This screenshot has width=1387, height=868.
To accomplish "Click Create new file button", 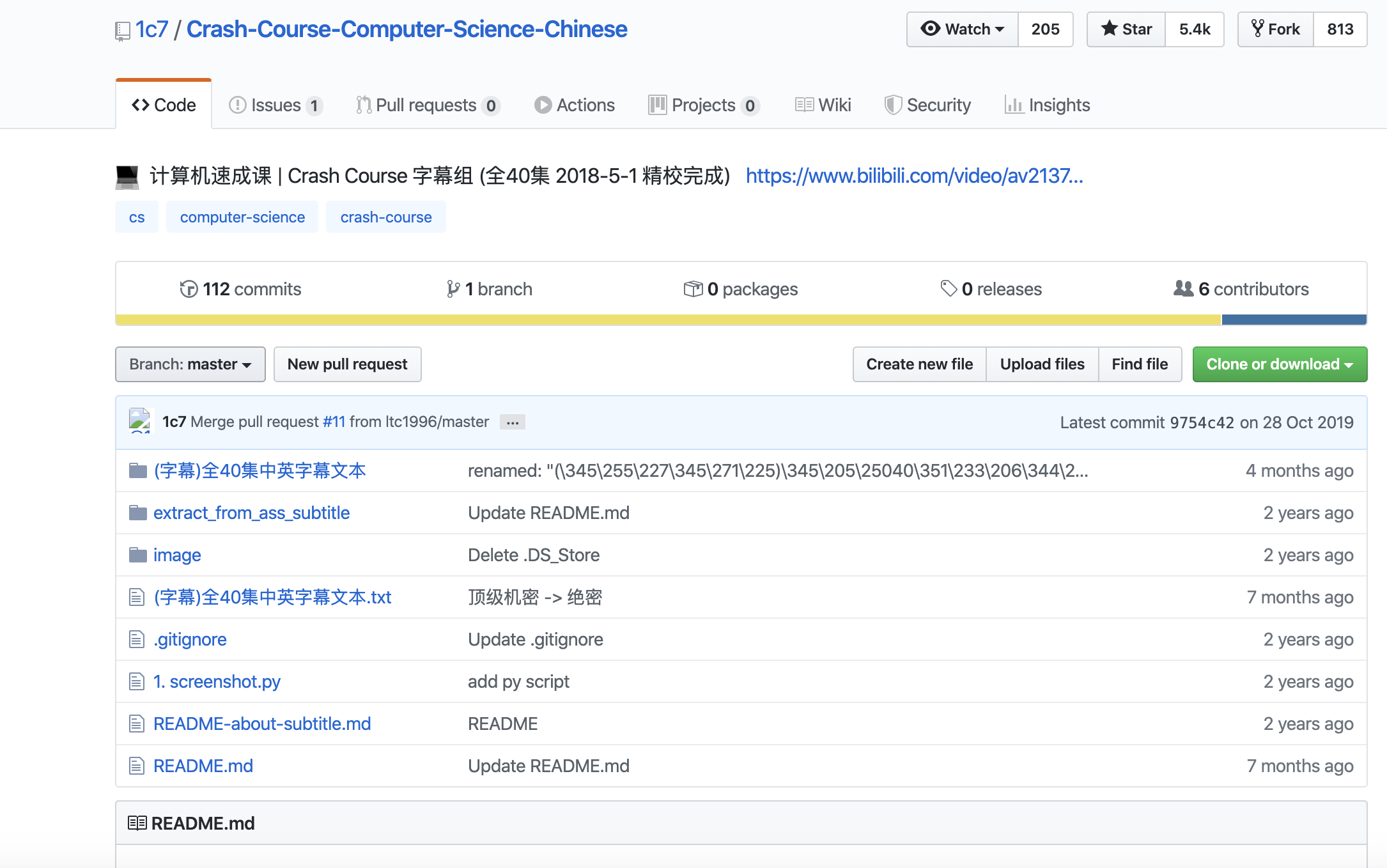I will click(920, 364).
